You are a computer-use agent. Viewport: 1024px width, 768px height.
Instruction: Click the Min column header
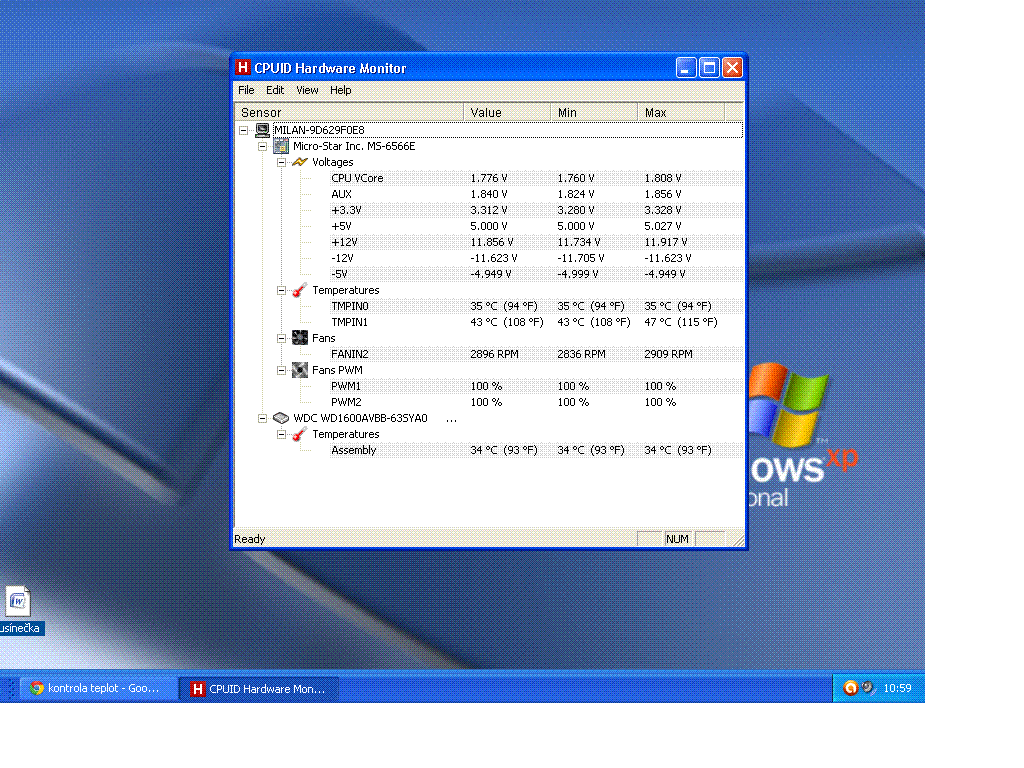(x=594, y=112)
